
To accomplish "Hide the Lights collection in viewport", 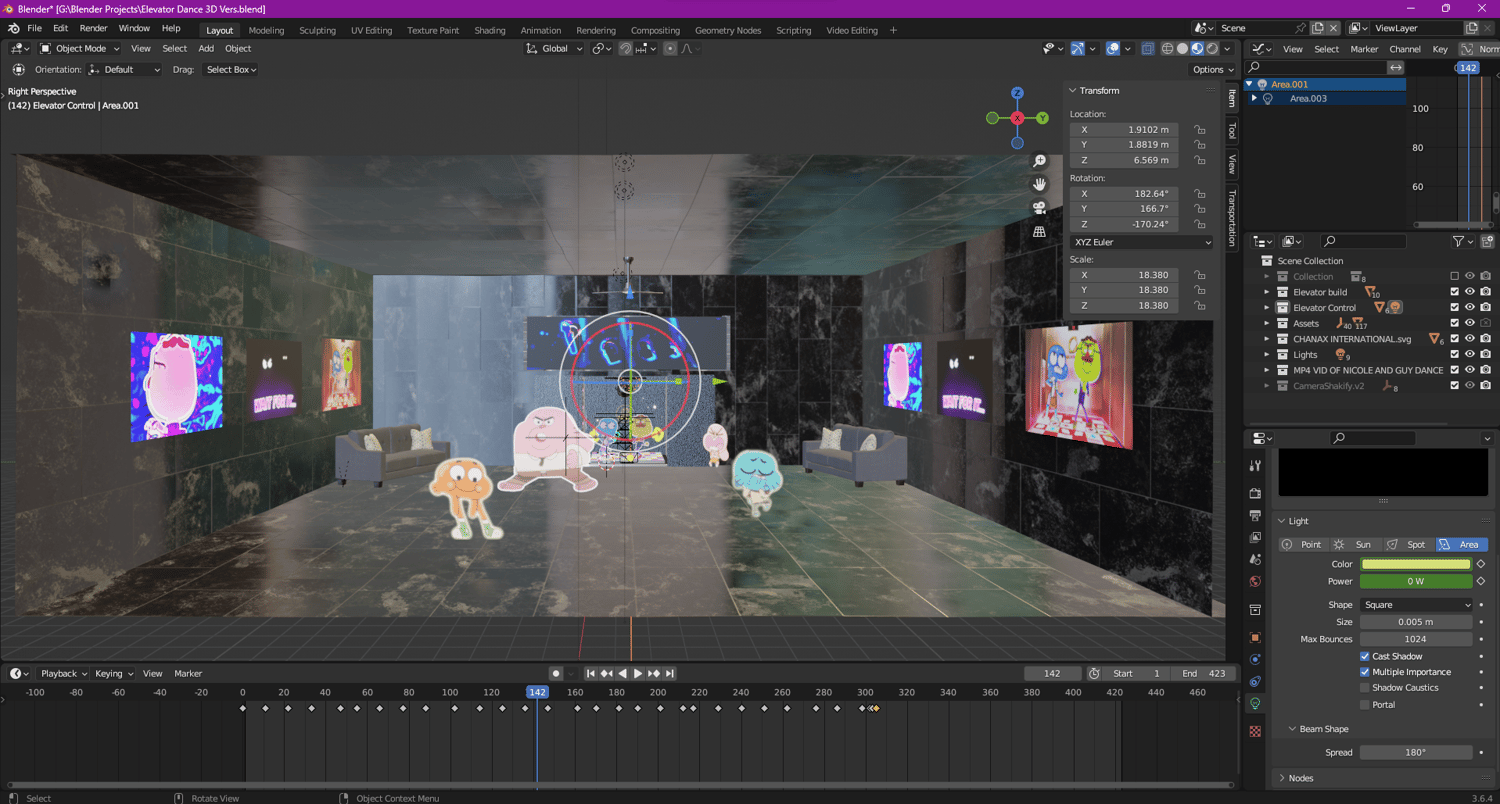I will [1469, 354].
